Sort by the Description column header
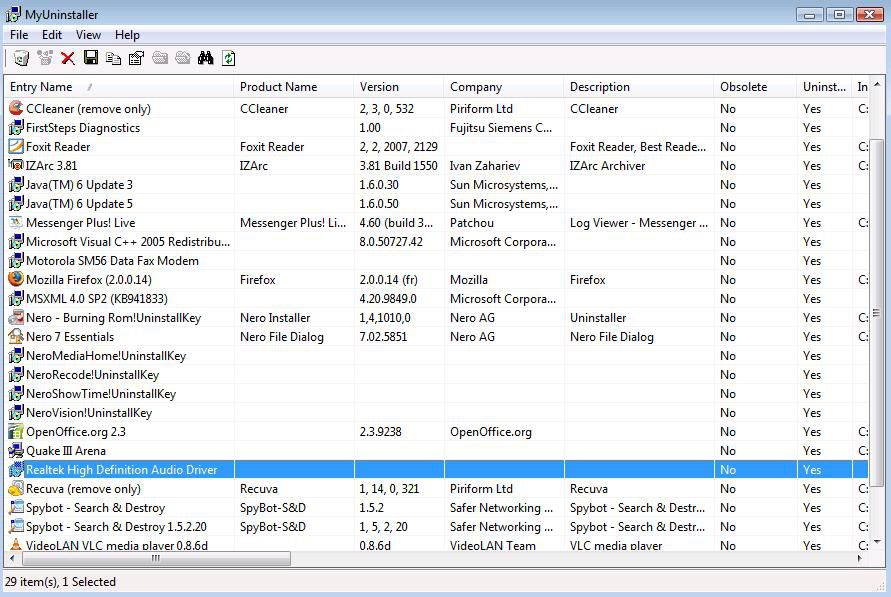The image size is (891, 597). 639,87
